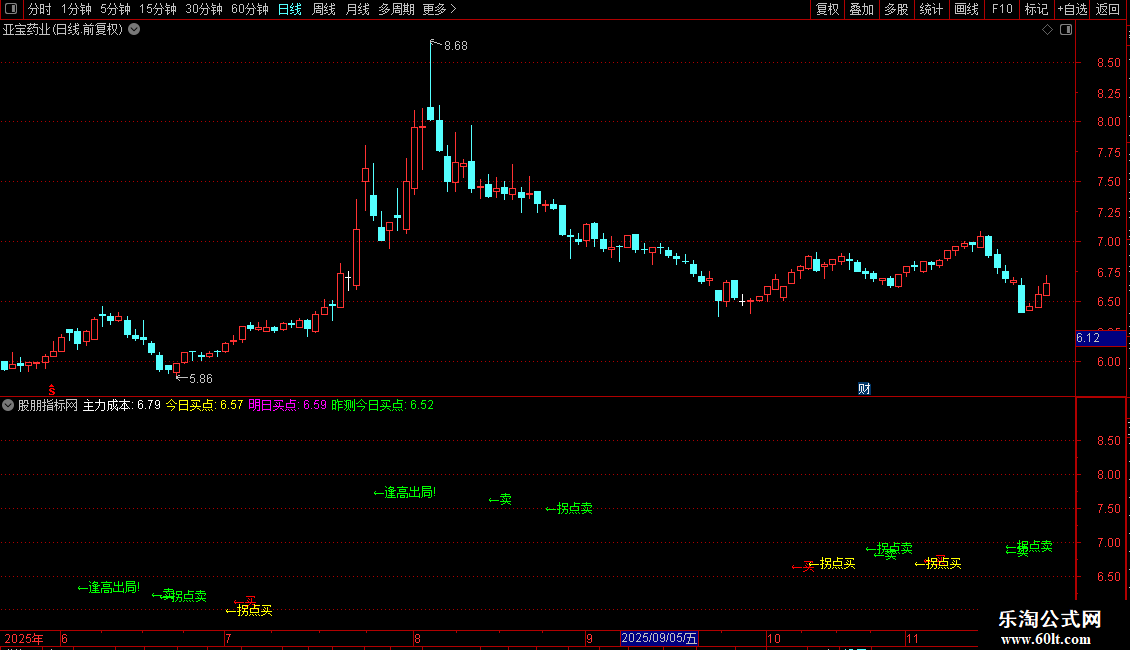
Task: Click the diamond icon at chart top-right
Action: pos(1048,30)
